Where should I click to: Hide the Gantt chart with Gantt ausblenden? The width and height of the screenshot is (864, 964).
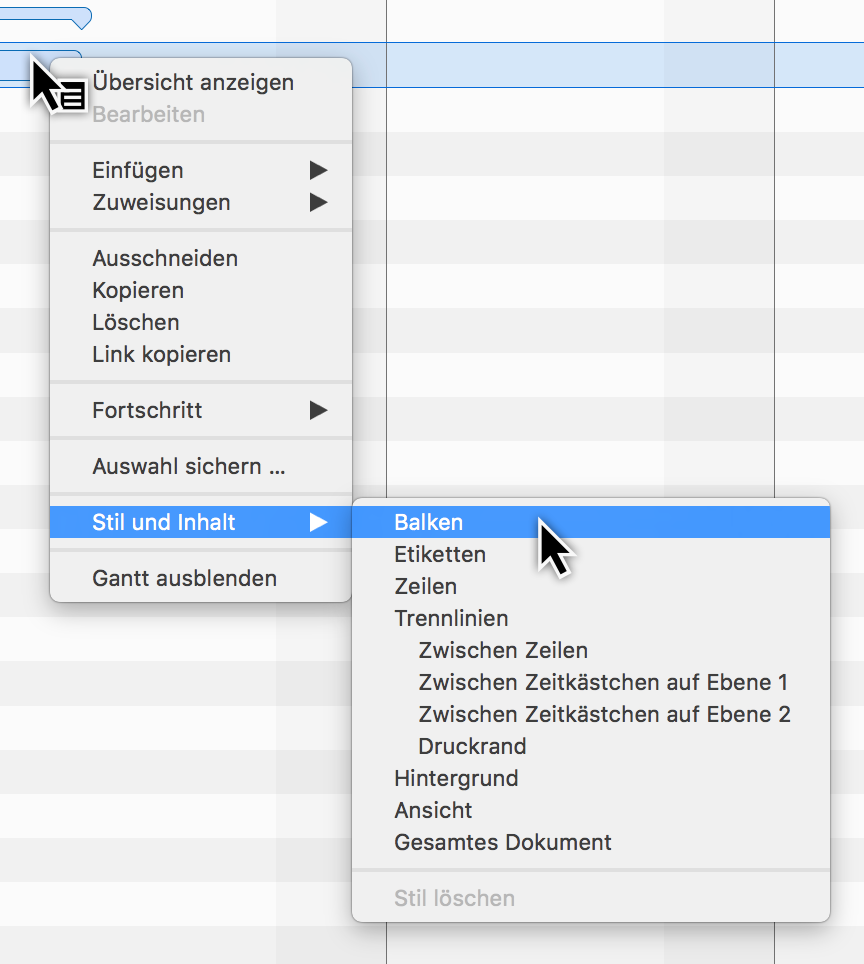(x=168, y=578)
